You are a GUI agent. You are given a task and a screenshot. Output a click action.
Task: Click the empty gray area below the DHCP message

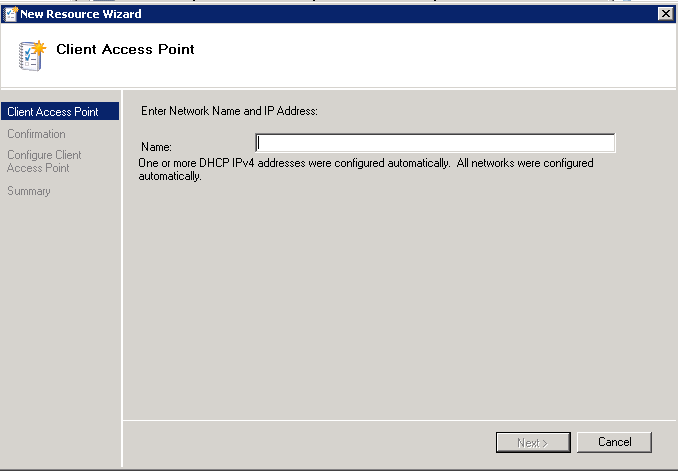tap(400, 300)
